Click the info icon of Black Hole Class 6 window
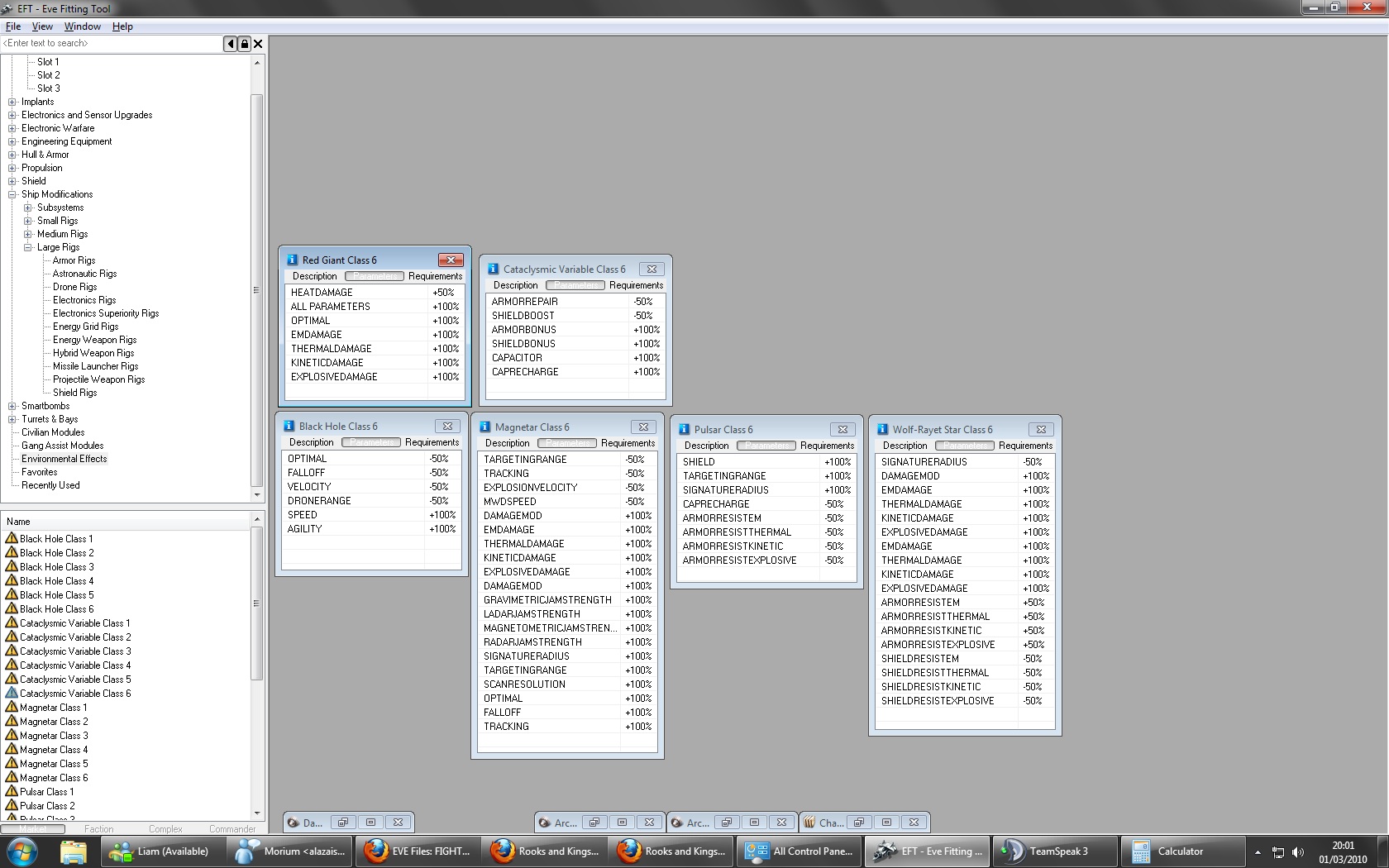 pyautogui.click(x=289, y=426)
